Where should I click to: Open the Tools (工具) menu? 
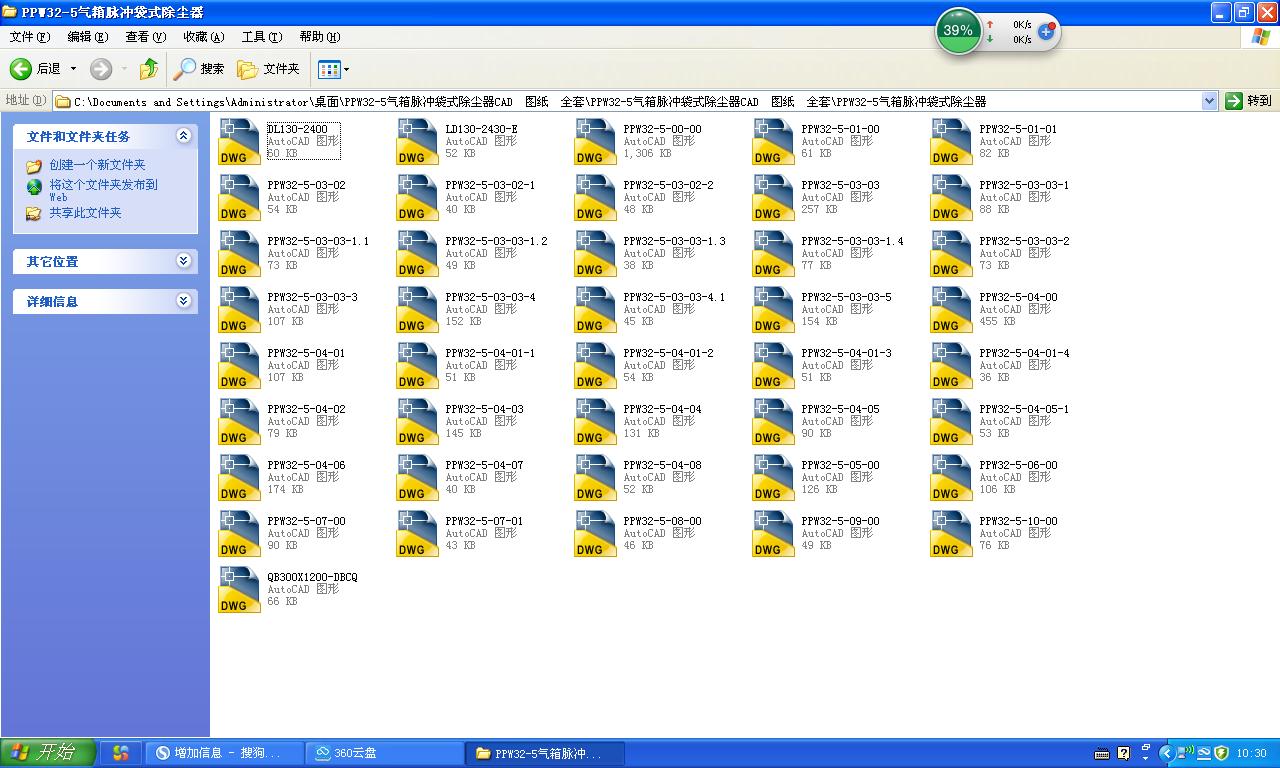261,37
